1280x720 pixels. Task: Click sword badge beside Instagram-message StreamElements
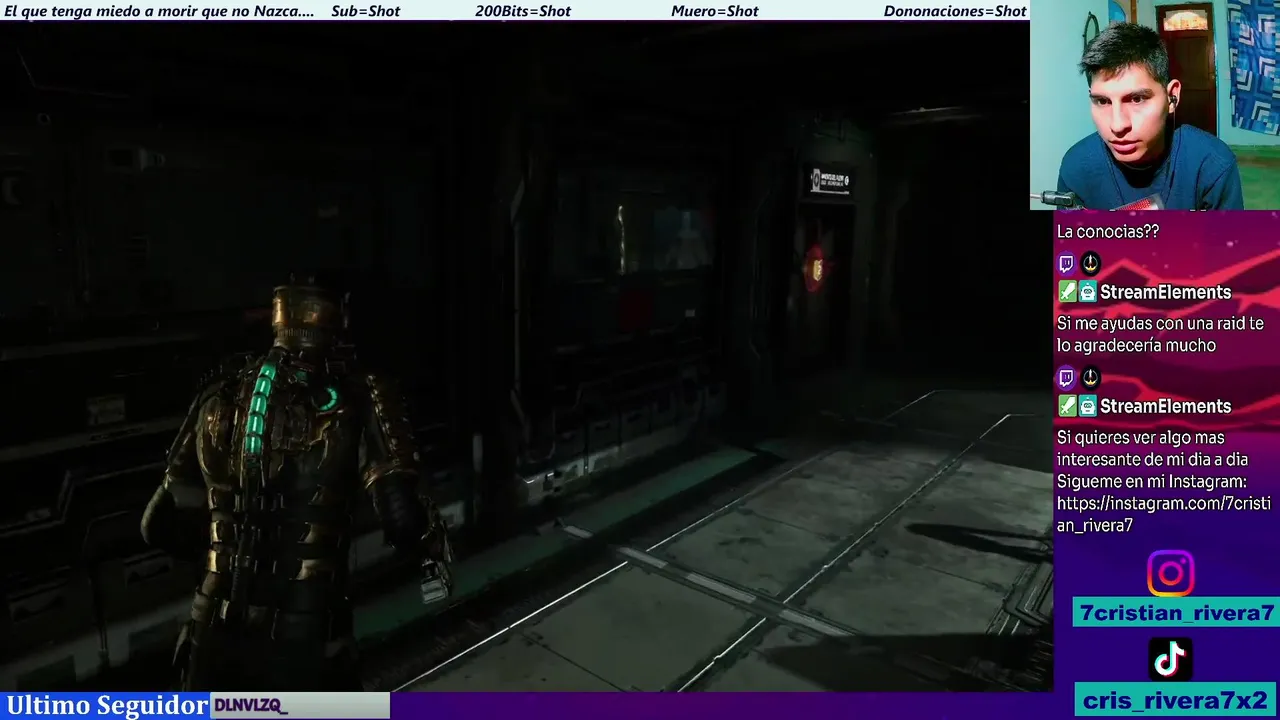tap(1066, 406)
